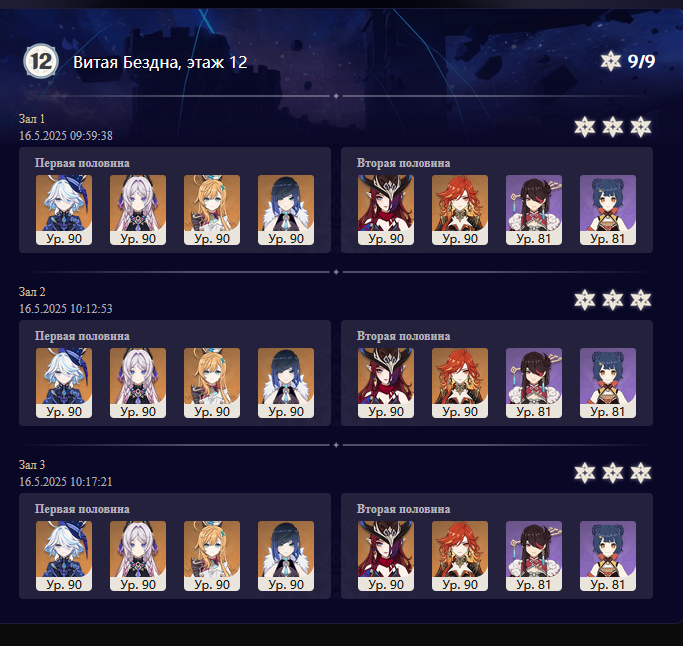Open eyepatch character level 81 in Зал 1
Screen dimensions: 683x646
click(534, 210)
